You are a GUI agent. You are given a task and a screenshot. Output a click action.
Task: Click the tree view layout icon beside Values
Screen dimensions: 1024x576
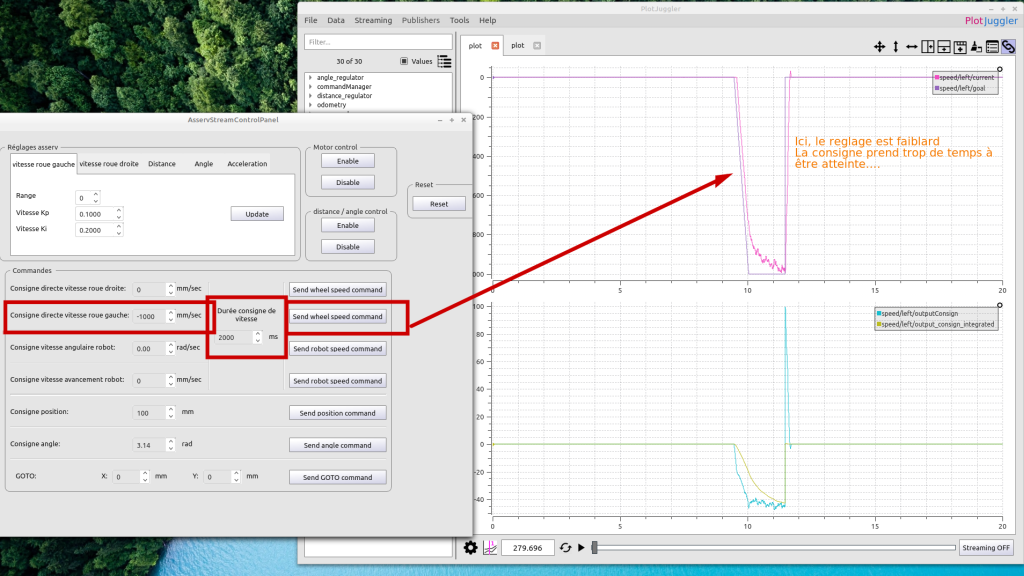[444, 61]
